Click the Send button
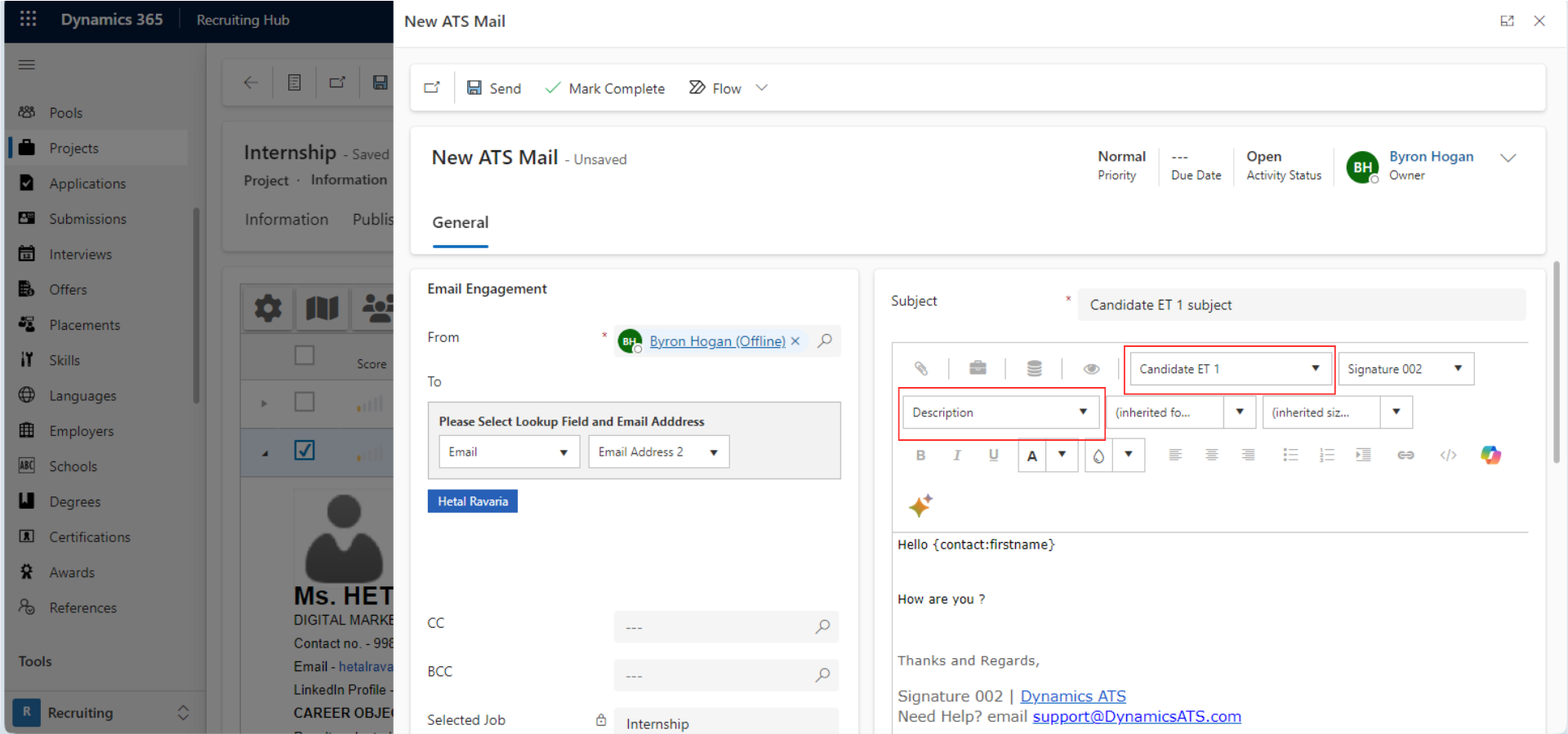Screen dimensions: 1568x734 pos(493,87)
